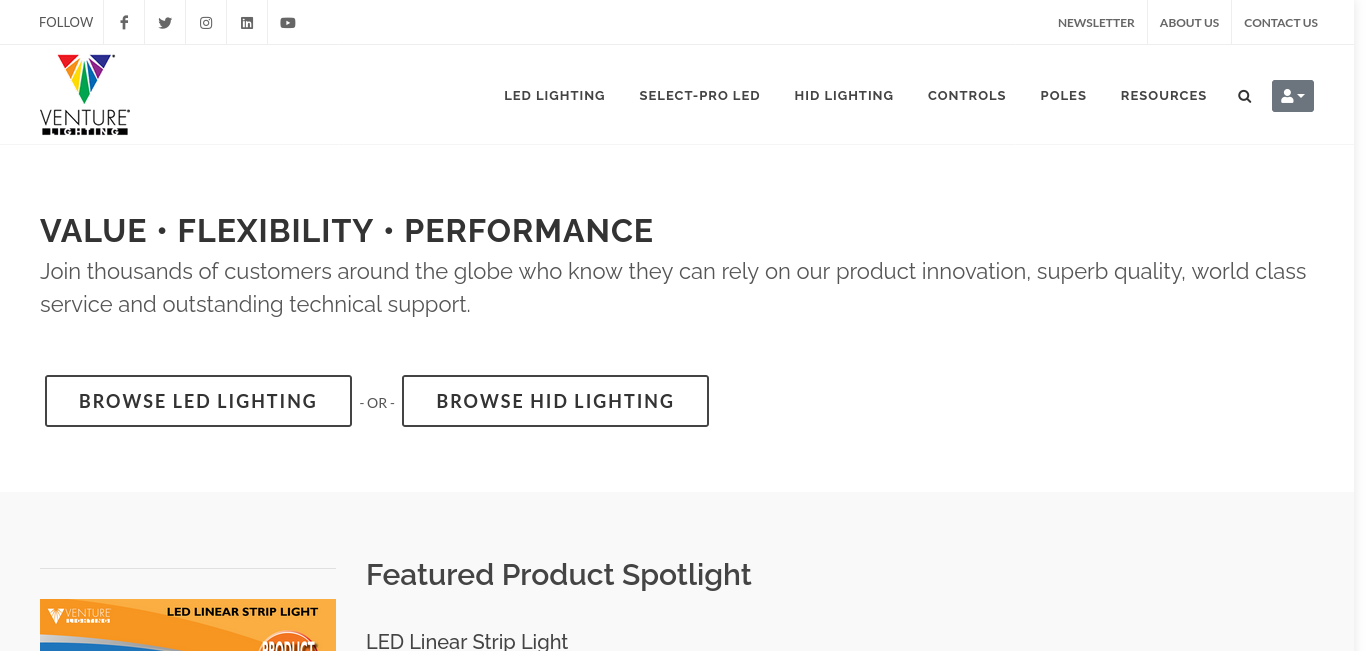The image size is (1366, 651).
Task: Open the Contact Us link
Action: click(x=1281, y=22)
